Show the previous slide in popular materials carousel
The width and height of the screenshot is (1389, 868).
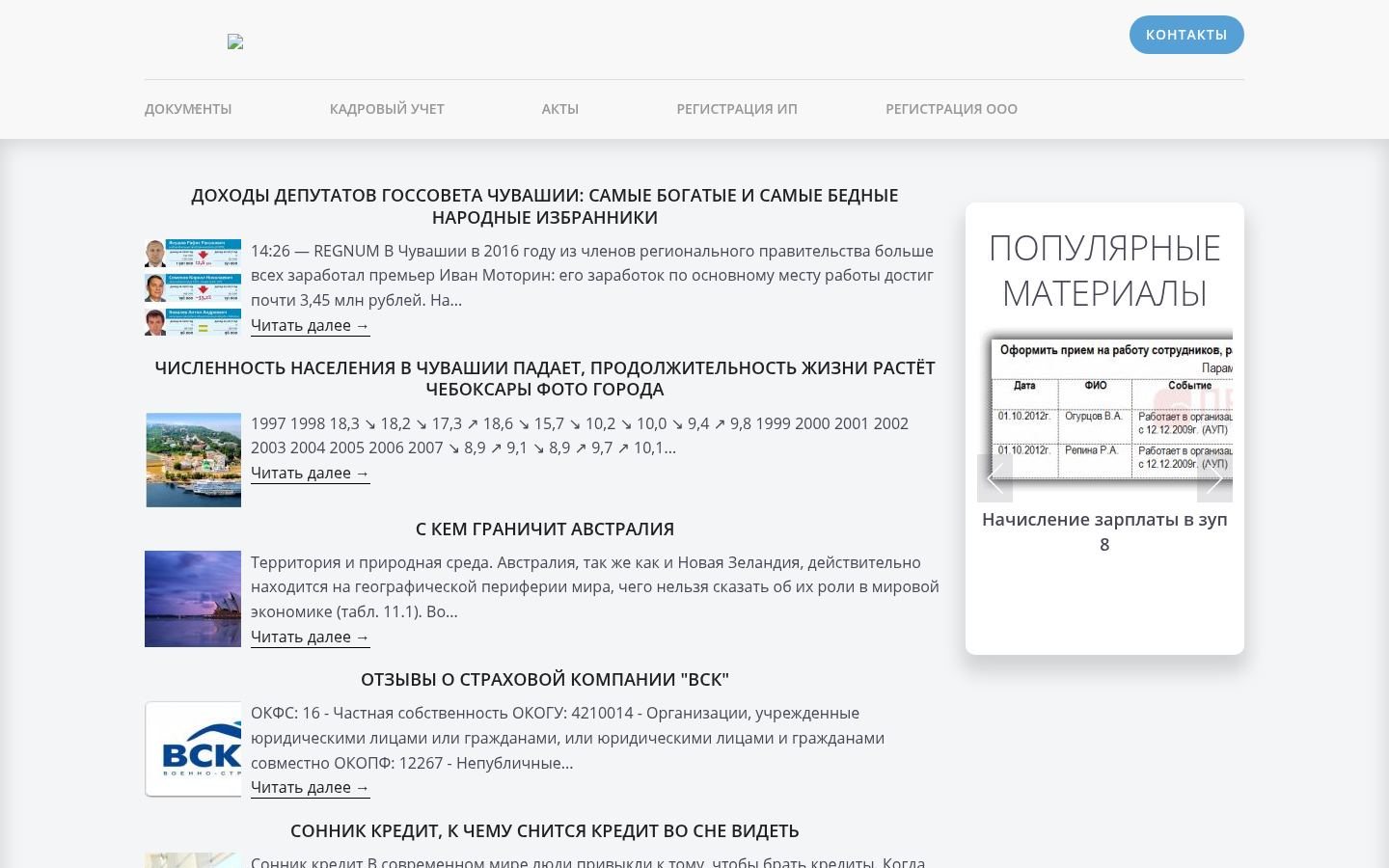point(994,478)
